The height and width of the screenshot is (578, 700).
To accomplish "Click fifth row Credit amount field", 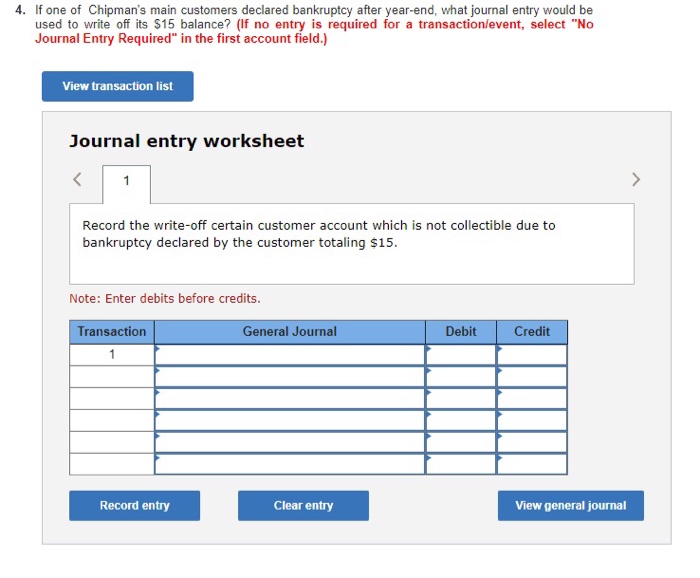I will pyautogui.click(x=532, y=442).
